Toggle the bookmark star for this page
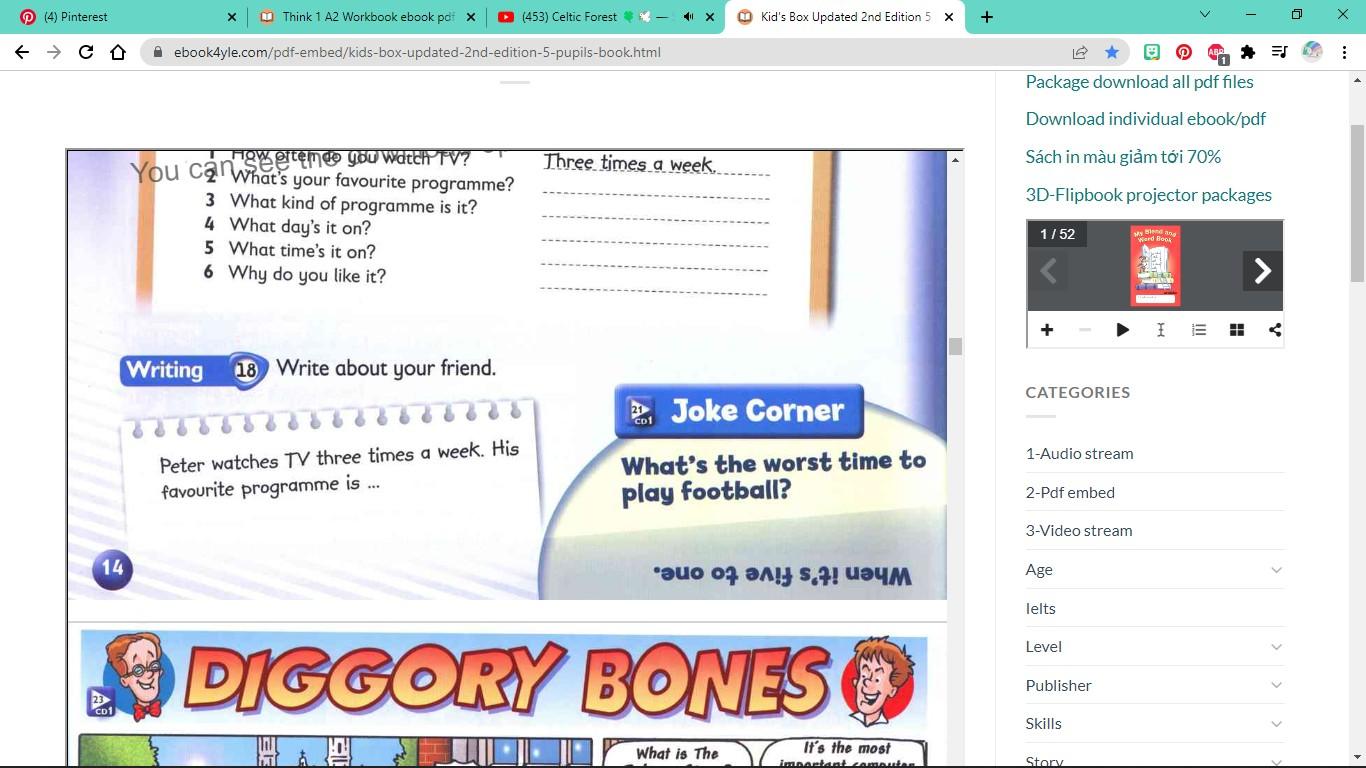This screenshot has width=1366, height=768. pos(1112,52)
